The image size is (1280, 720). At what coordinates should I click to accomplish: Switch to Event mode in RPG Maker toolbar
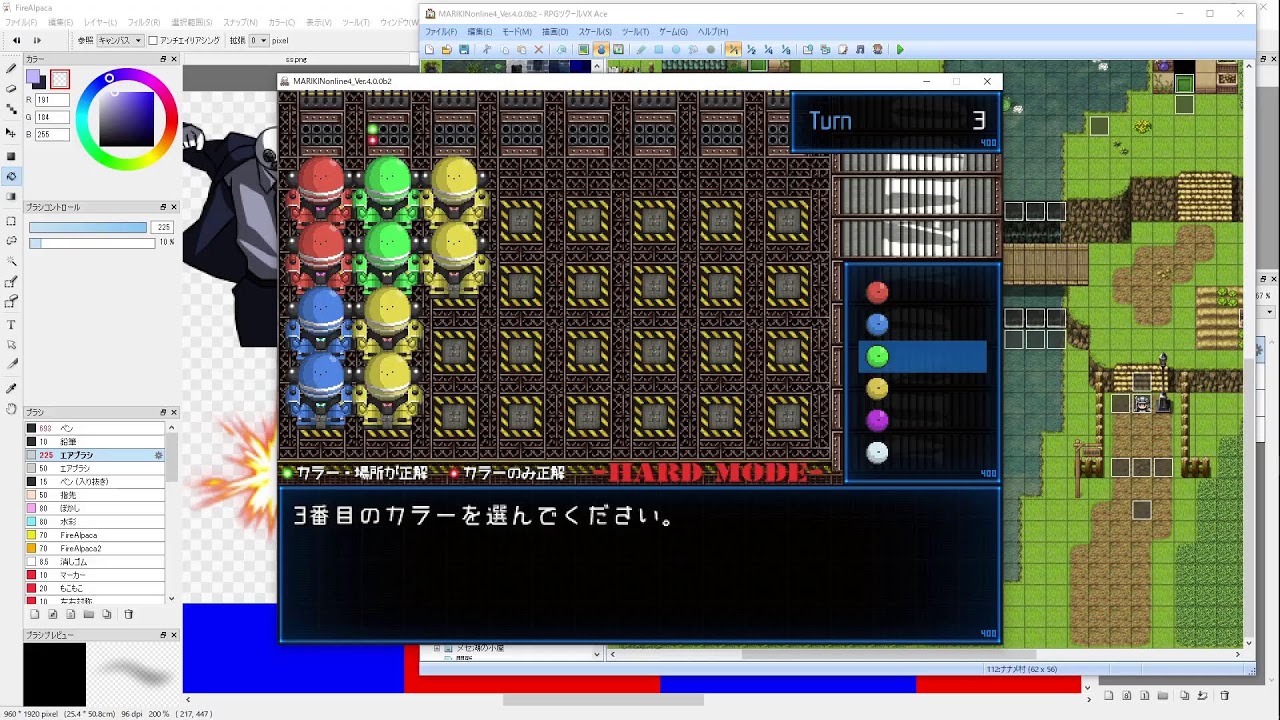(x=601, y=49)
